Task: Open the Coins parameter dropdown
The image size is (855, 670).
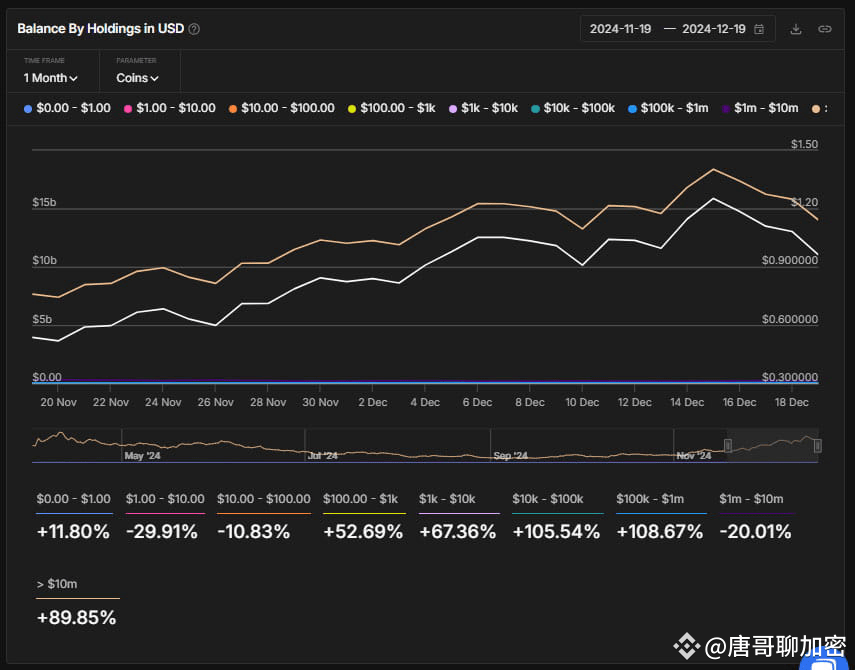Action: [x=137, y=79]
